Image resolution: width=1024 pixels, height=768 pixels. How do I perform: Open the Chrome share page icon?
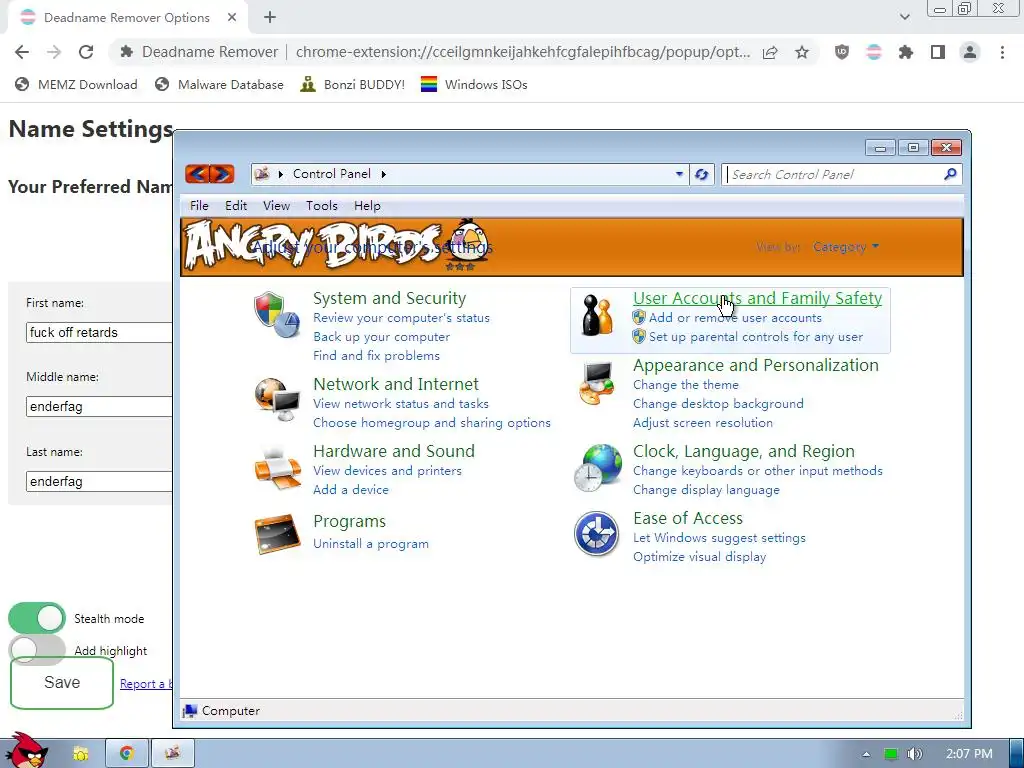(x=770, y=52)
